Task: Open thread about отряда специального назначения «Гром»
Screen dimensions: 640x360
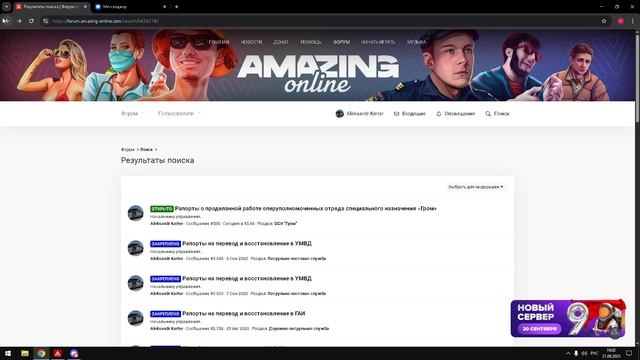Action: [x=306, y=209]
